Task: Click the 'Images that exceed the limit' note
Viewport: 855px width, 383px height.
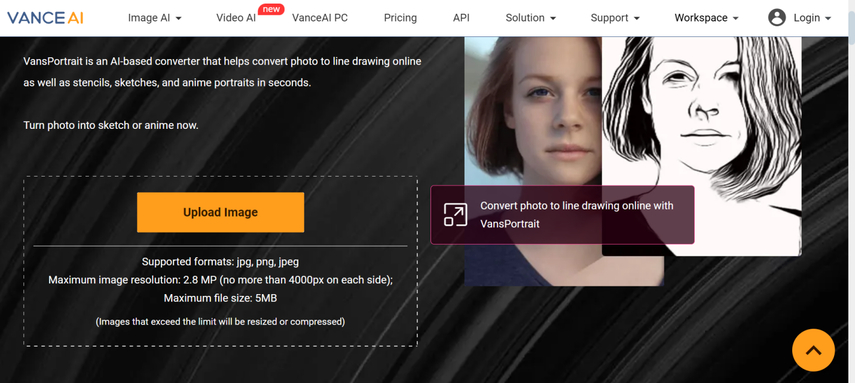Action: (x=220, y=321)
